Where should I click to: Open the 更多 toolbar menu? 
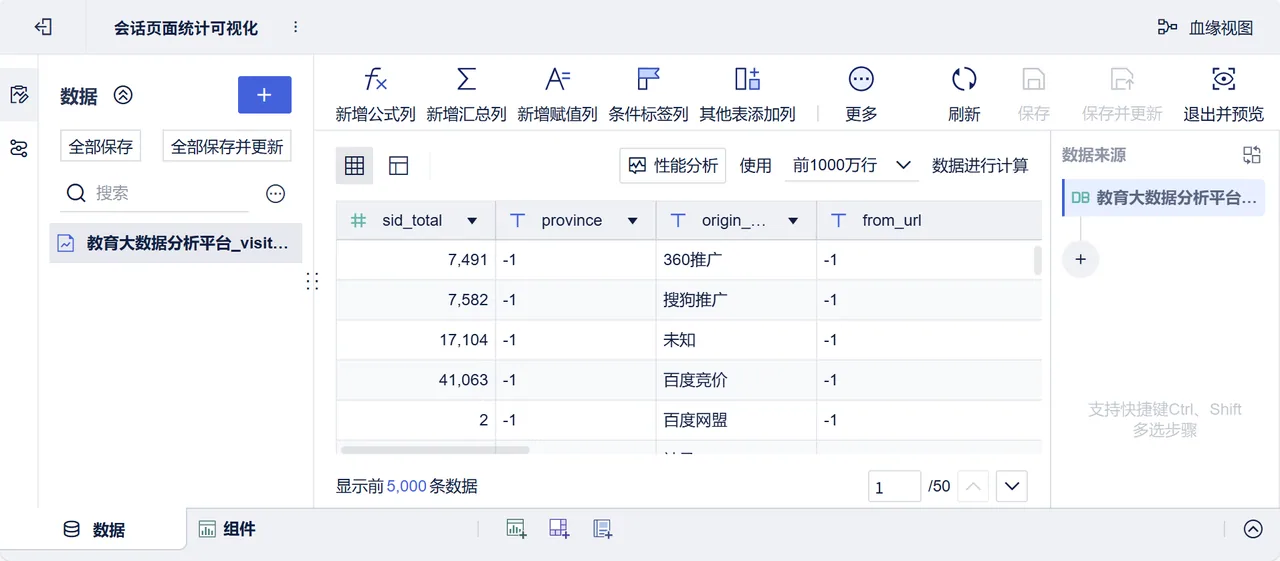[x=861, y=95]
